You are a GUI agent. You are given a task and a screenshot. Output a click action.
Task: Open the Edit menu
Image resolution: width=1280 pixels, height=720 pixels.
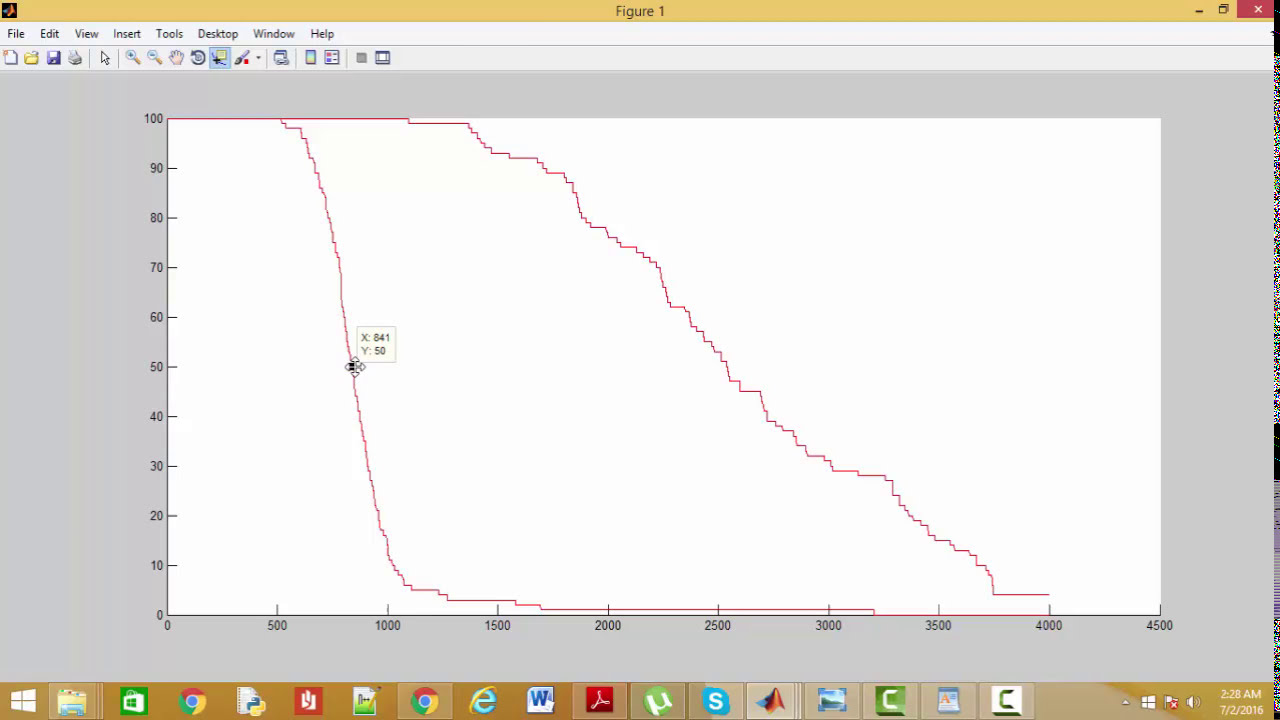click(x=49, y=34)
